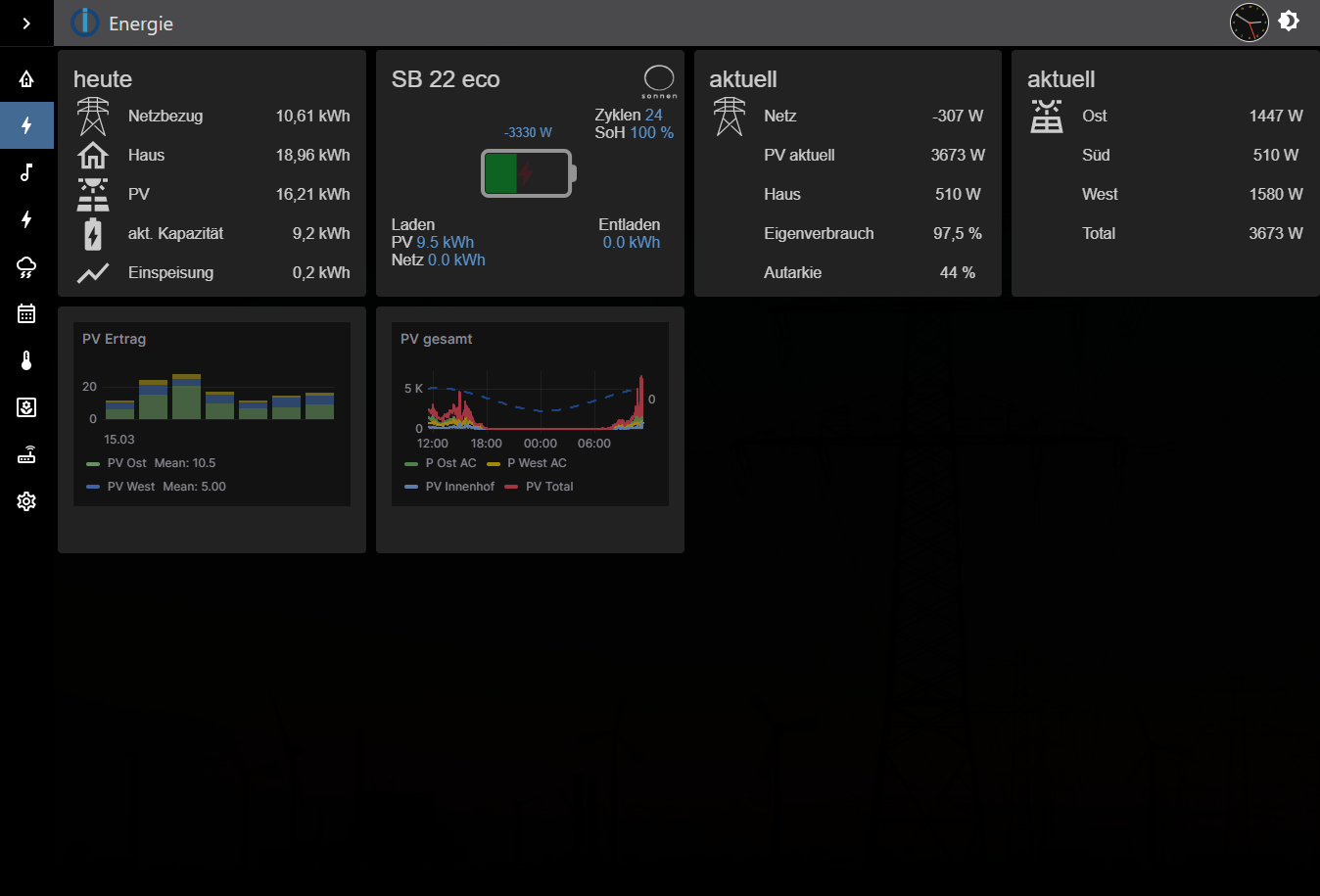Click the green battery charge graphic
This screenshot has height=896, width=1320.
529,173
